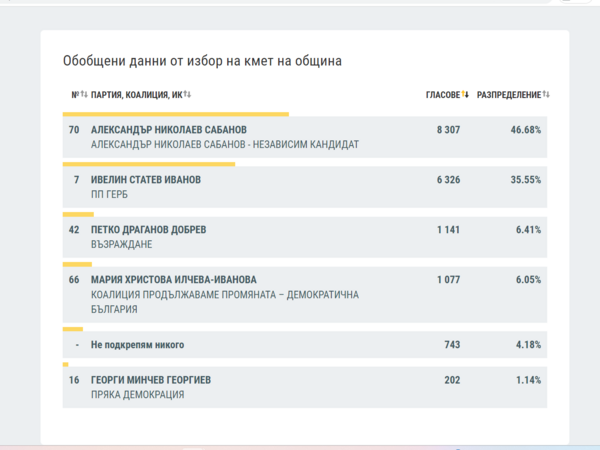Image resolution: width=600 pixels, height=450 pixels.
Task: Click the 'Не подкрепям никого' row
Action: pyautogui.click(x=137, y=345)
